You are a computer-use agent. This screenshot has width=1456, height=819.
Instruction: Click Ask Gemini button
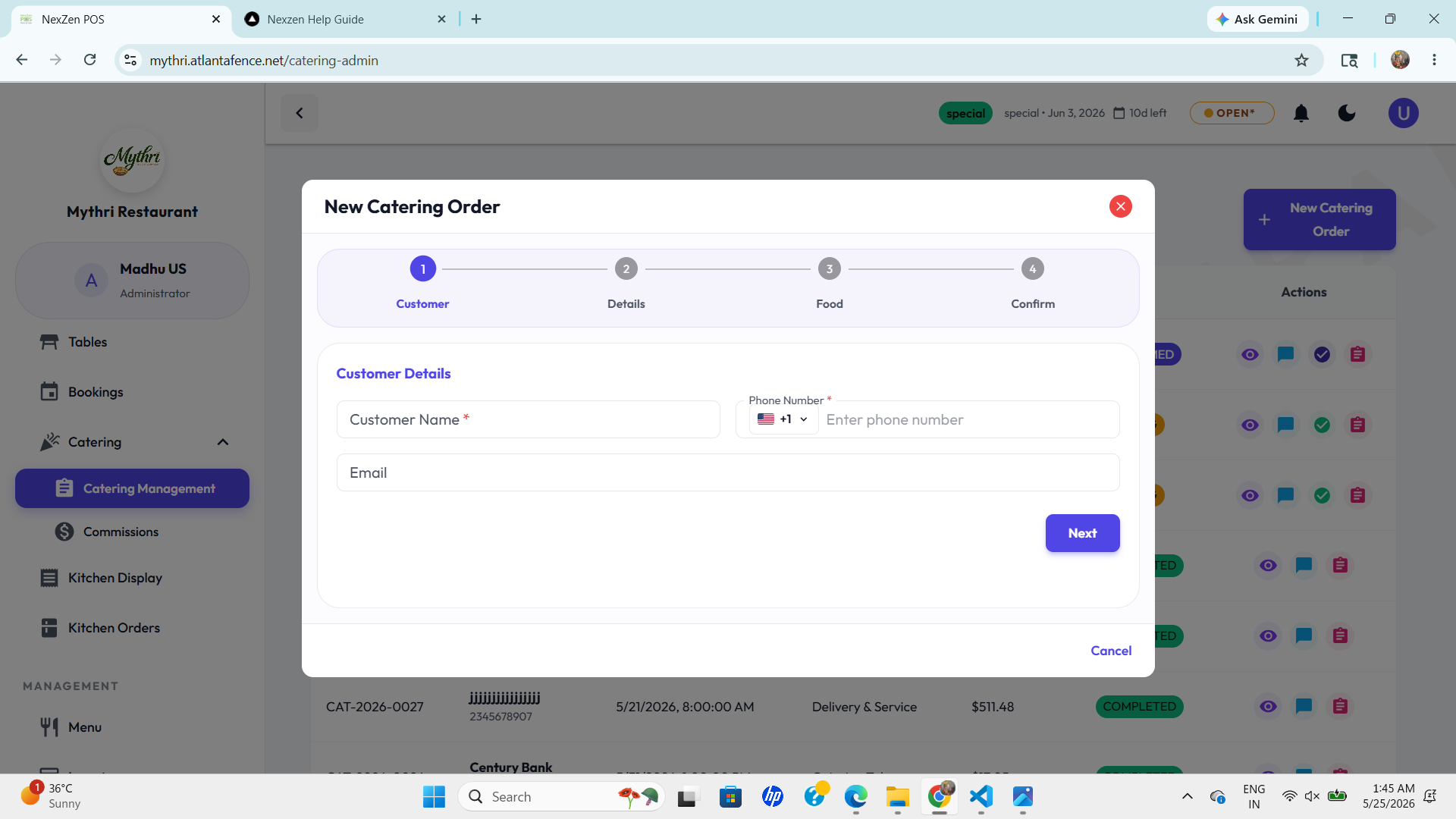coord(1257,19)
